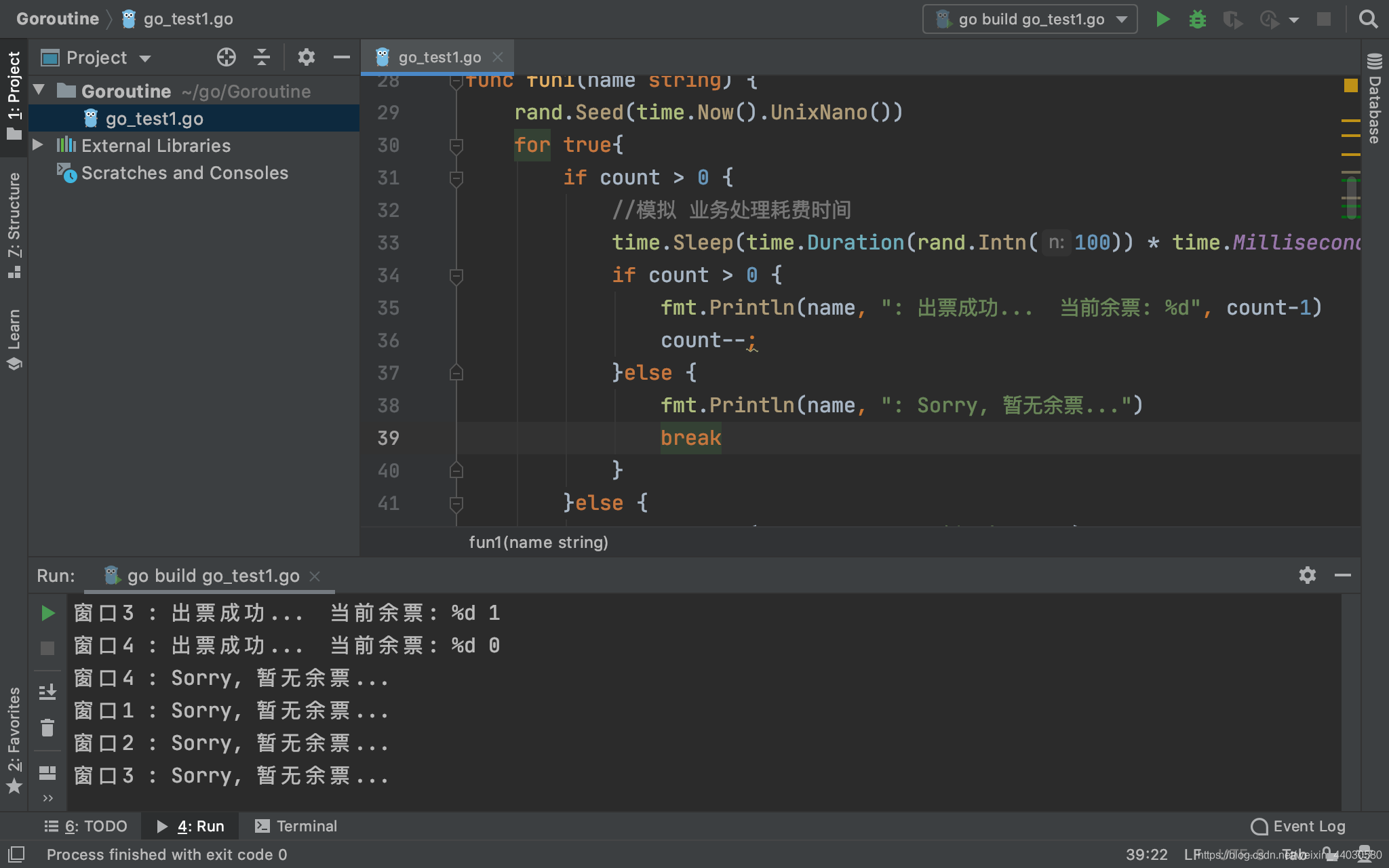Open the Learn side tab
The width and height of the screenshot is (1389, 868).
pyautogui.click(x=14, y=339)
